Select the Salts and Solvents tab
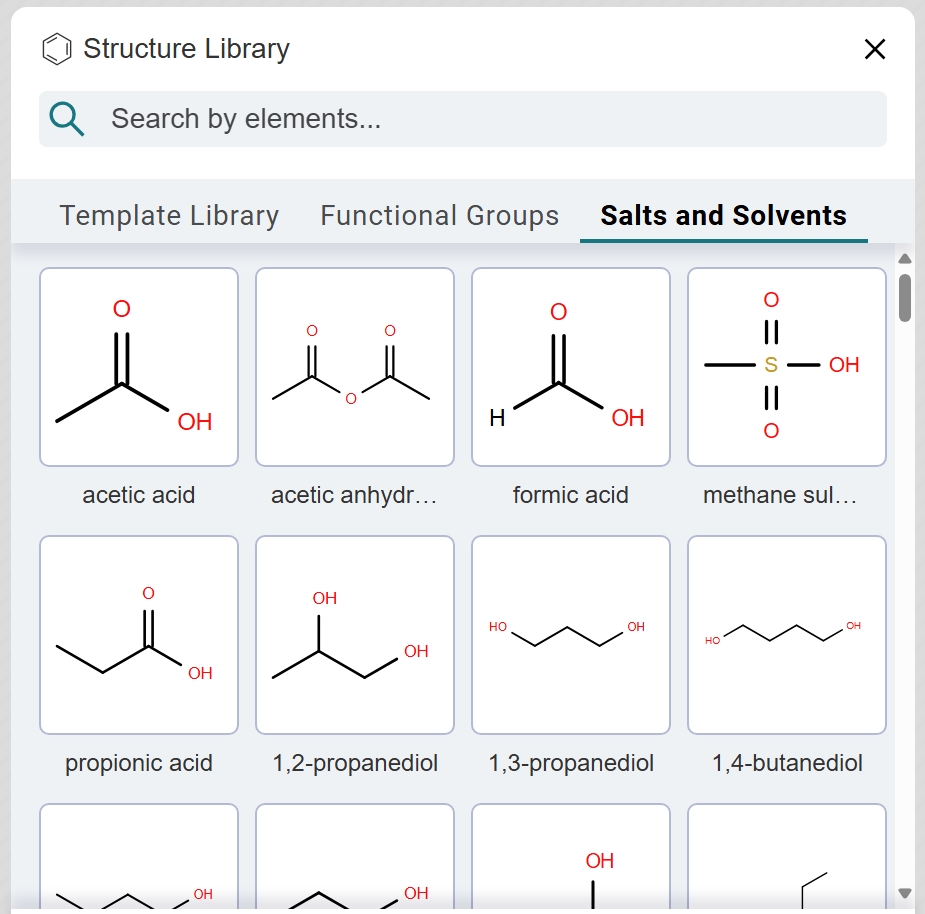Image resolution: width=925 pixels, height=914 pixels. pyautogui.click(x=723, y=216)
